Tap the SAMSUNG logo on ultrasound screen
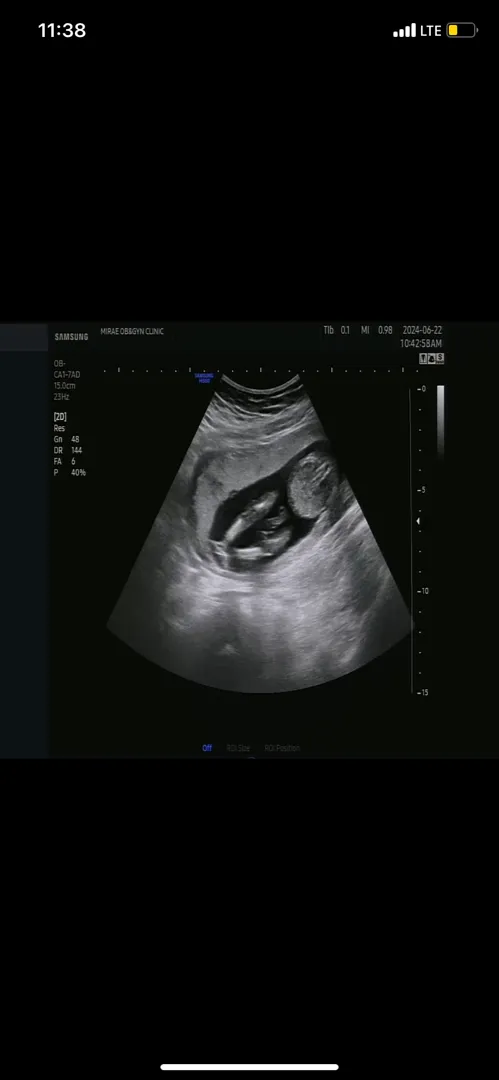499x1080 pixels. pos(72,337)
